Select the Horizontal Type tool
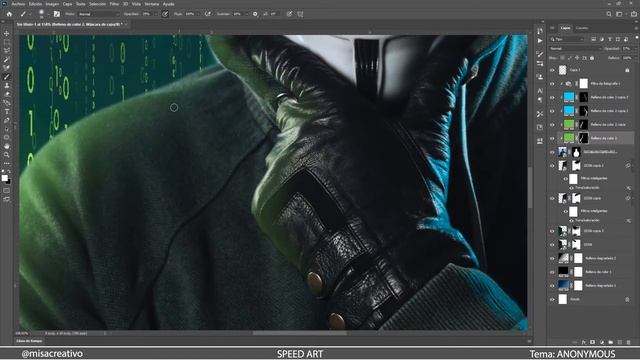 7,112
